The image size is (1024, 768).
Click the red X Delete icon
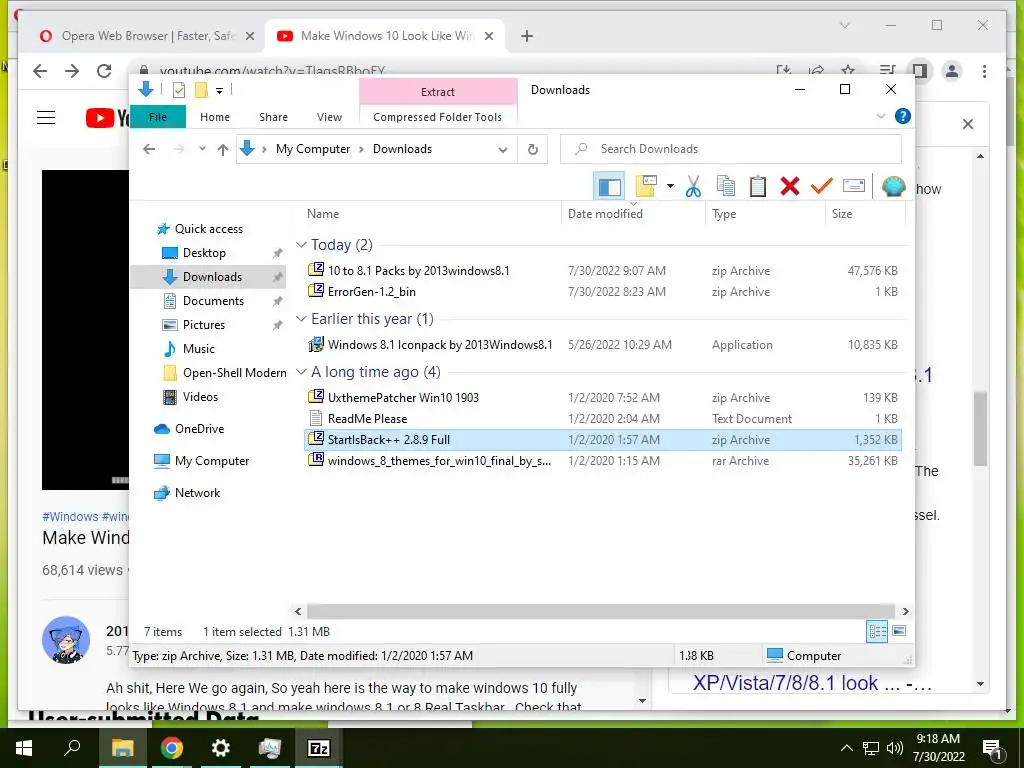(790, 186)
